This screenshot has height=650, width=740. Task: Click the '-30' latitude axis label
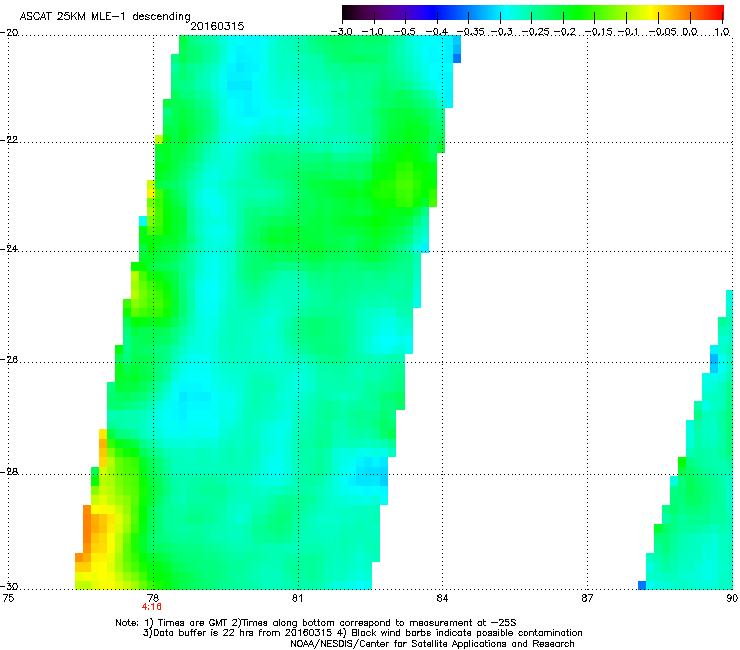[x=9, y=587]
